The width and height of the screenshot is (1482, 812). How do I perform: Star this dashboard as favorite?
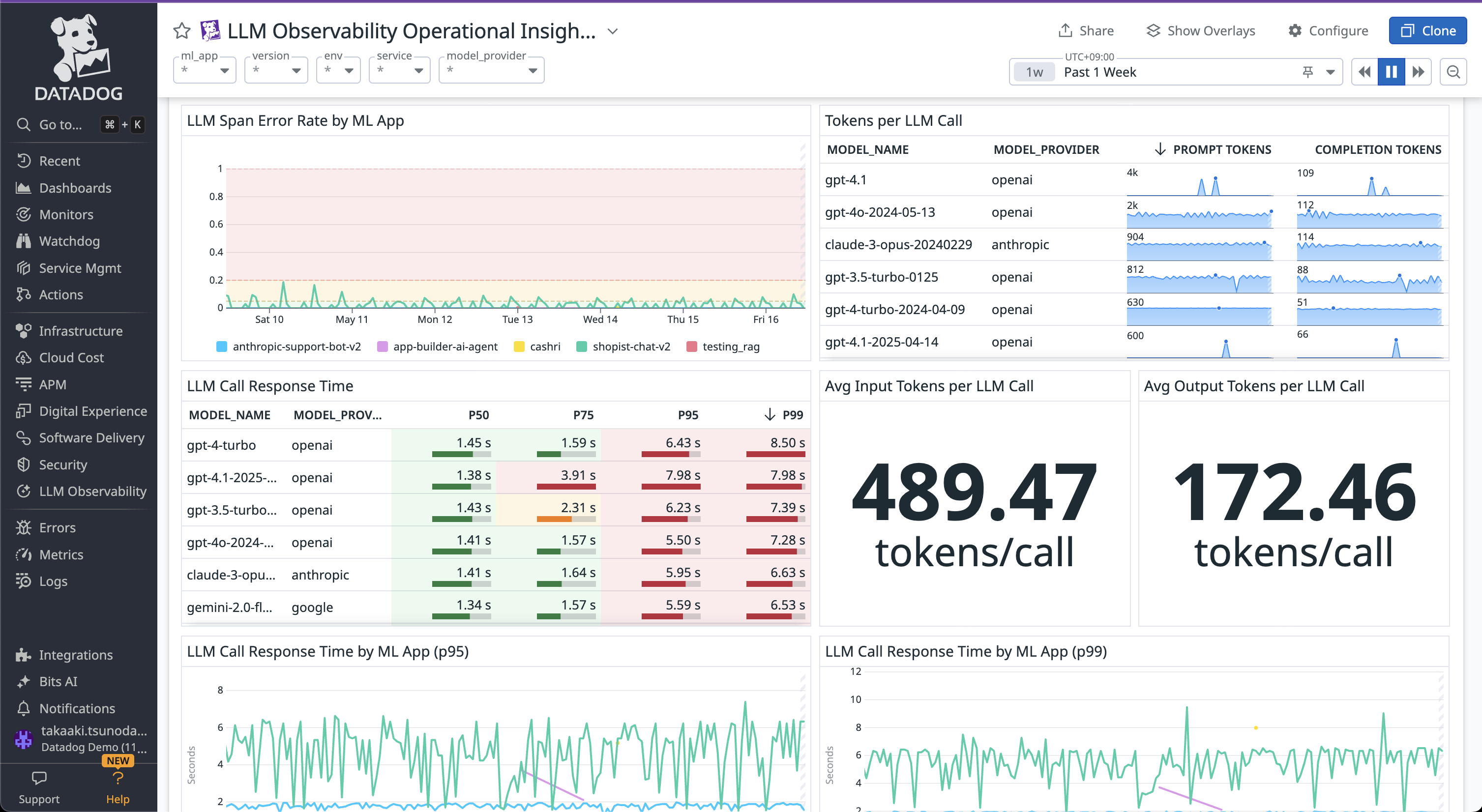[182, 30]
